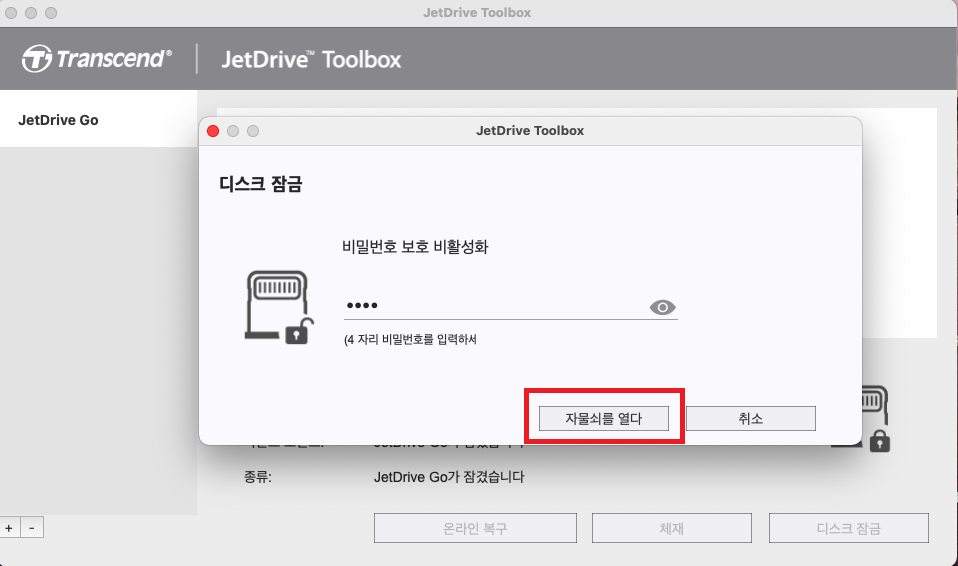Click the minus button below the sidebar
The width and height of the screenshot is (958, 566).
[32, 527]
